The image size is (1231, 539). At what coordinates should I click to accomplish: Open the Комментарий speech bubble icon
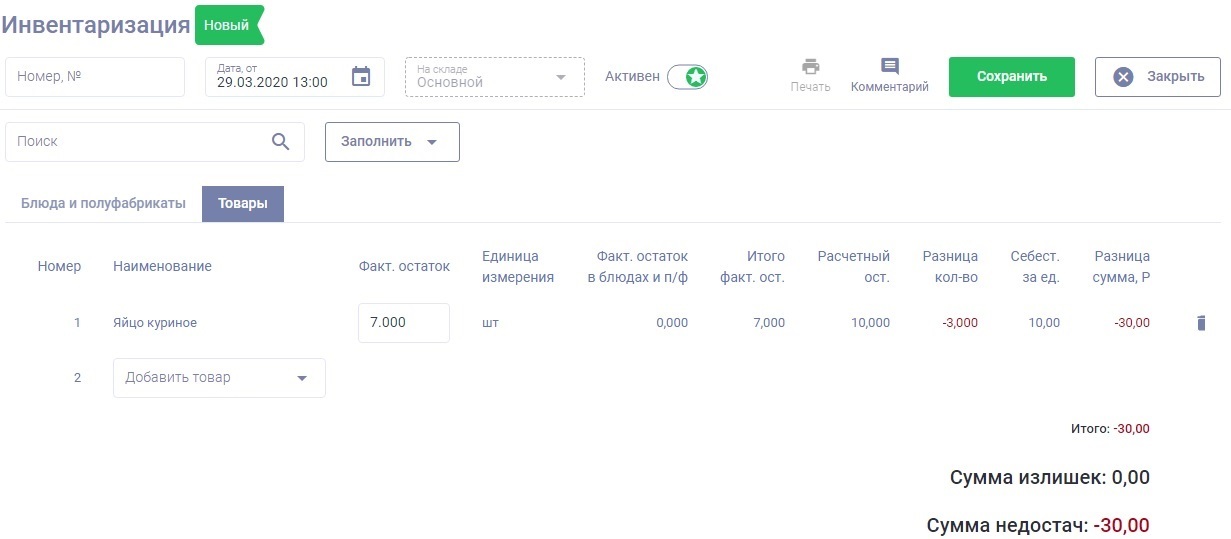pyautogui.click(x=889, y=67)
